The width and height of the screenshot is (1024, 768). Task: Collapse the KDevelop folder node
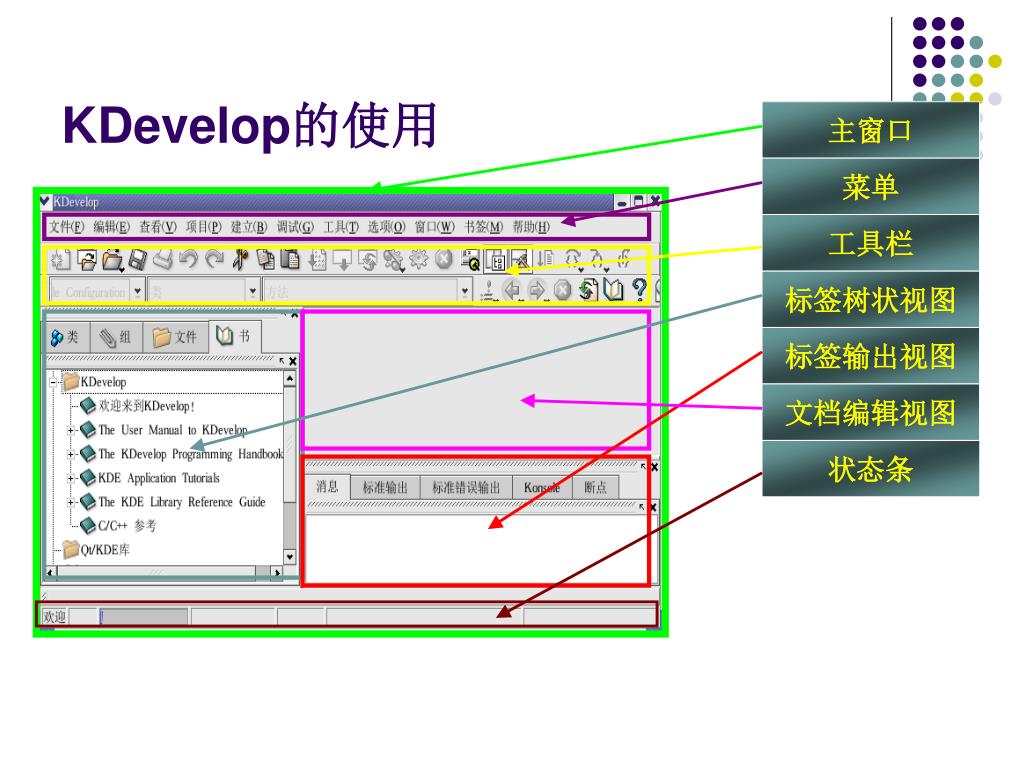[54, 382]
